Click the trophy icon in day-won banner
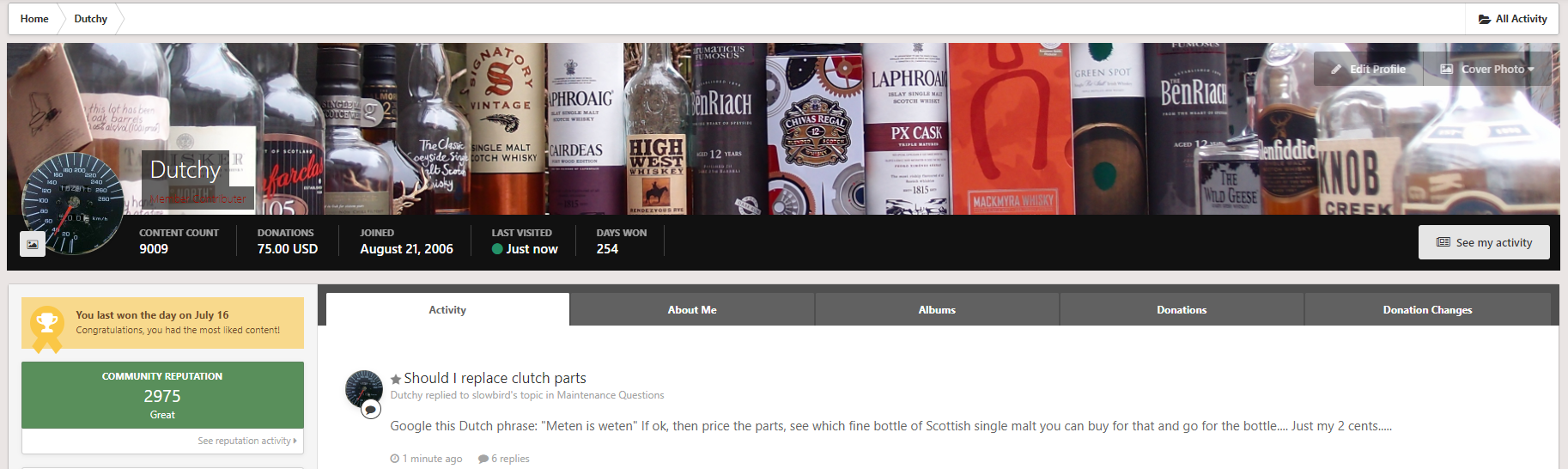Viewport: 1568px width, 469px height. [x=47, y=324]
